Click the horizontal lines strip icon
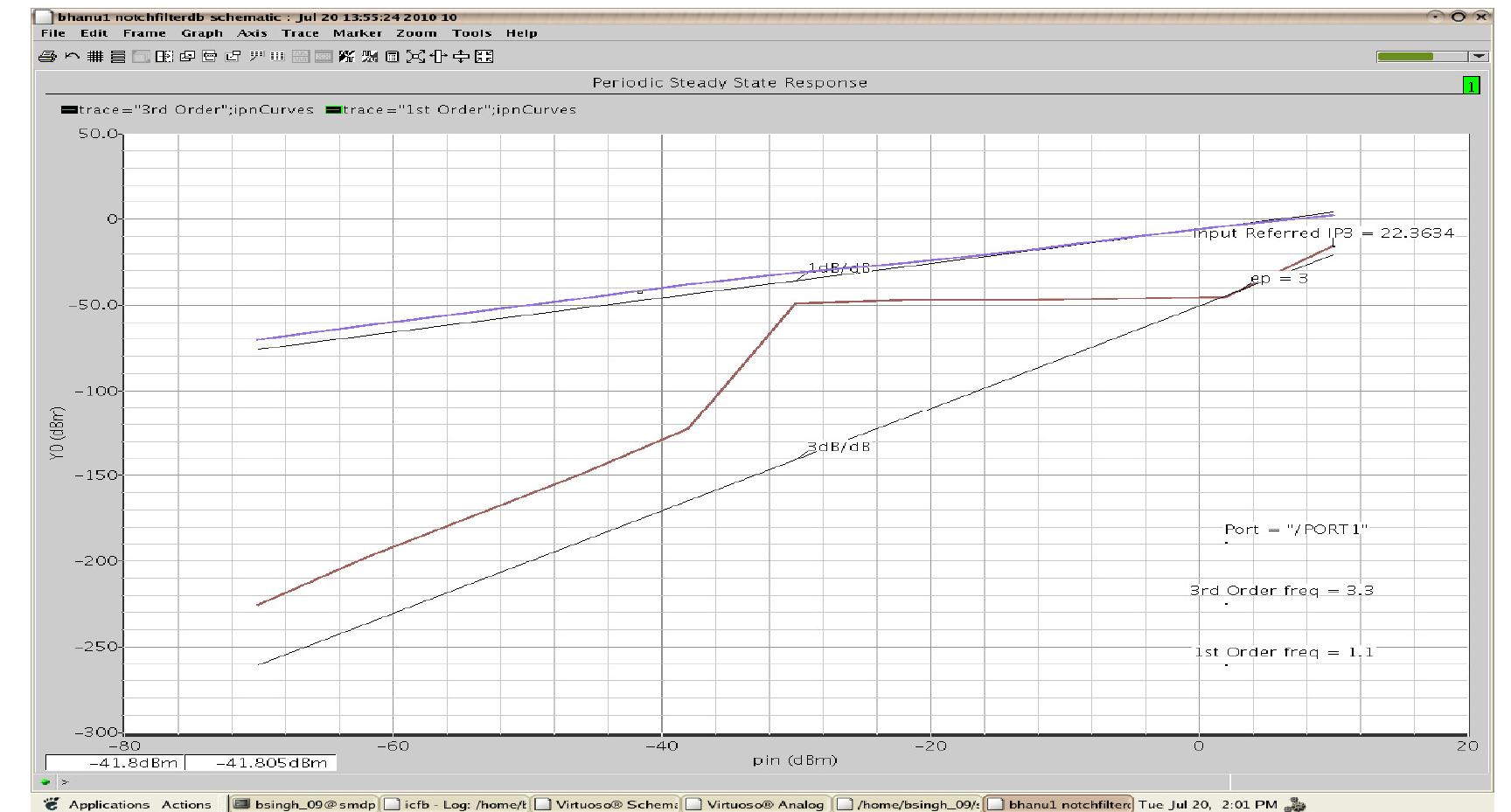Viewport: 1511px width, 812px height. 118,57
